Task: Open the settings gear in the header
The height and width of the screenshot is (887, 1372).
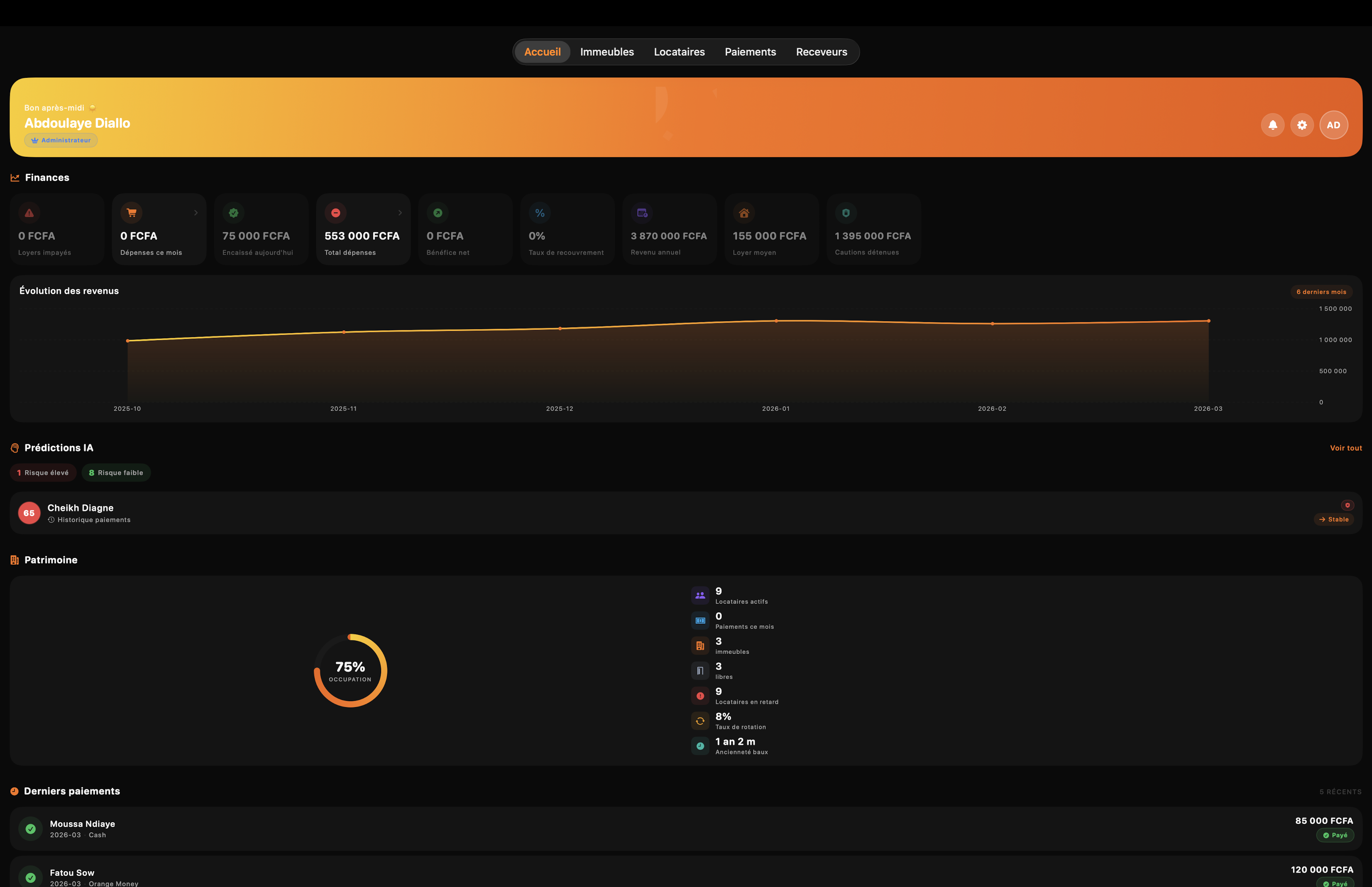Action: [1302, 124]
